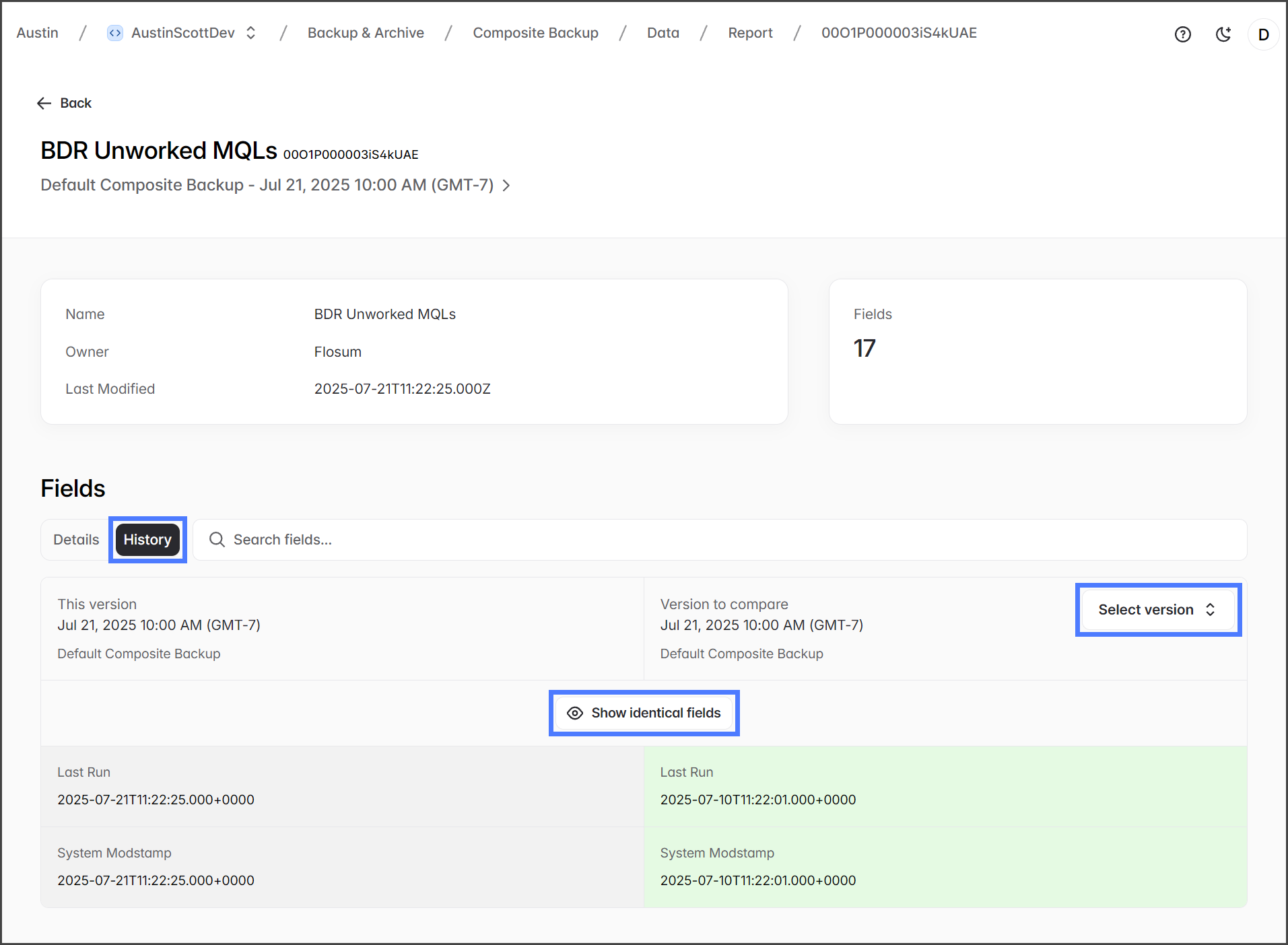The image size is (1288, 945).
Task: Click the Austin breadcrumb root
Action: [x=38, y=33]
